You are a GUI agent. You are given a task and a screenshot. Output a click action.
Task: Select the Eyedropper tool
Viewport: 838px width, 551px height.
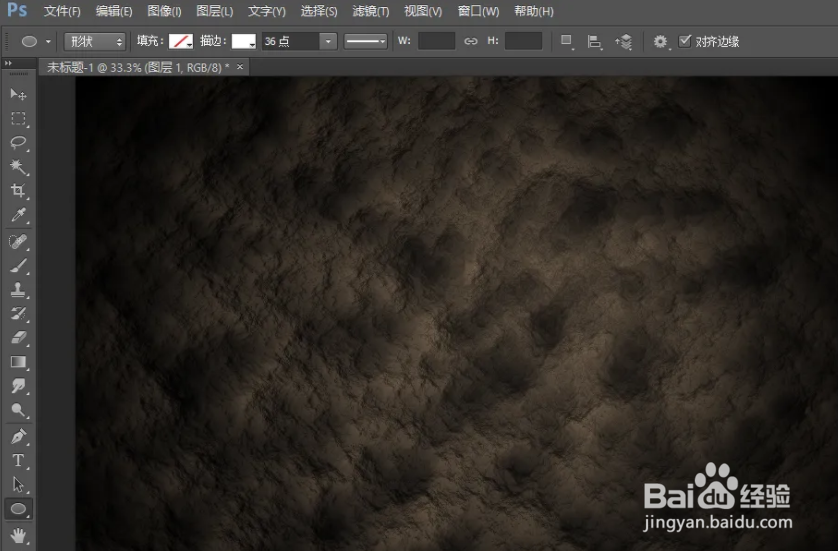(18, 215)
